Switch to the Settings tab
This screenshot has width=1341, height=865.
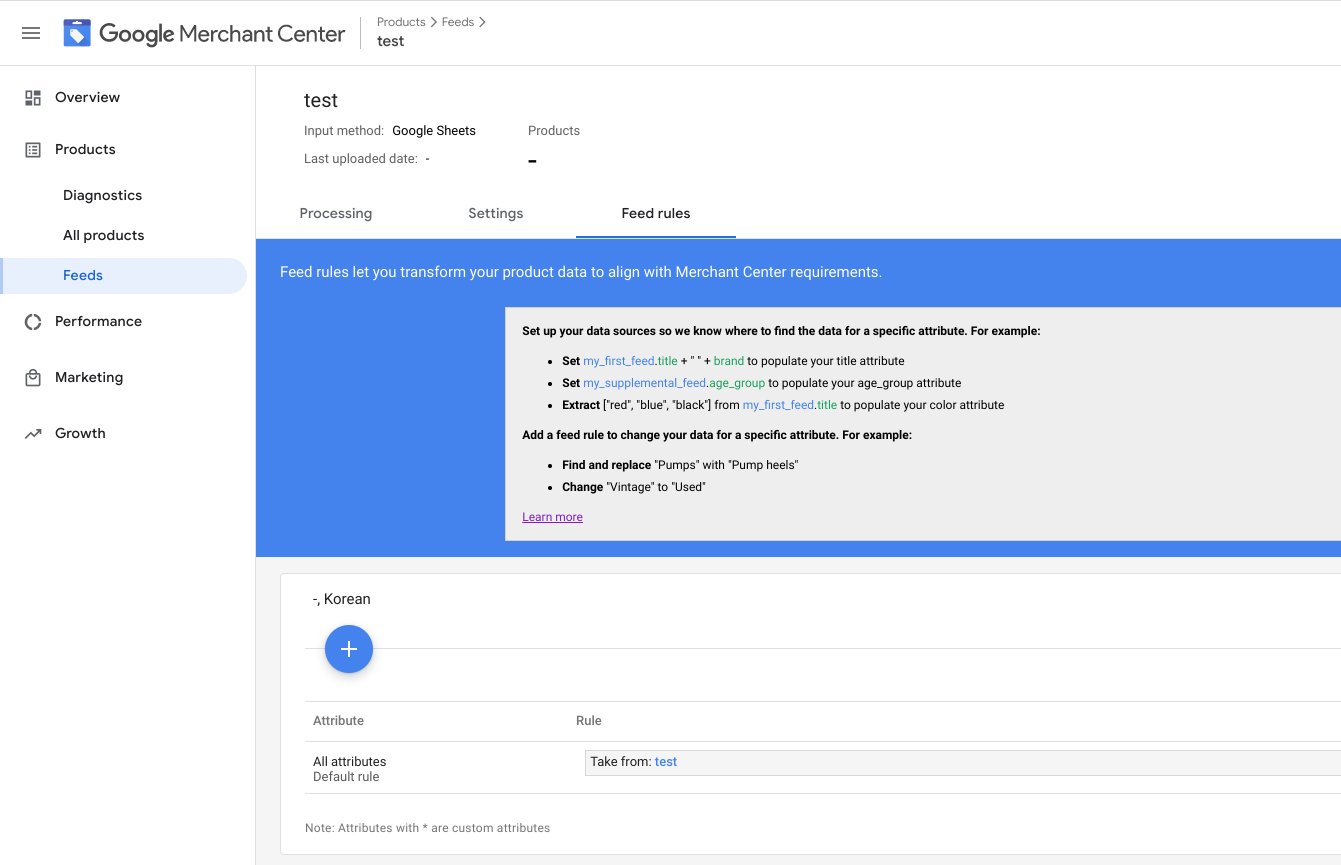pos(496,213)
